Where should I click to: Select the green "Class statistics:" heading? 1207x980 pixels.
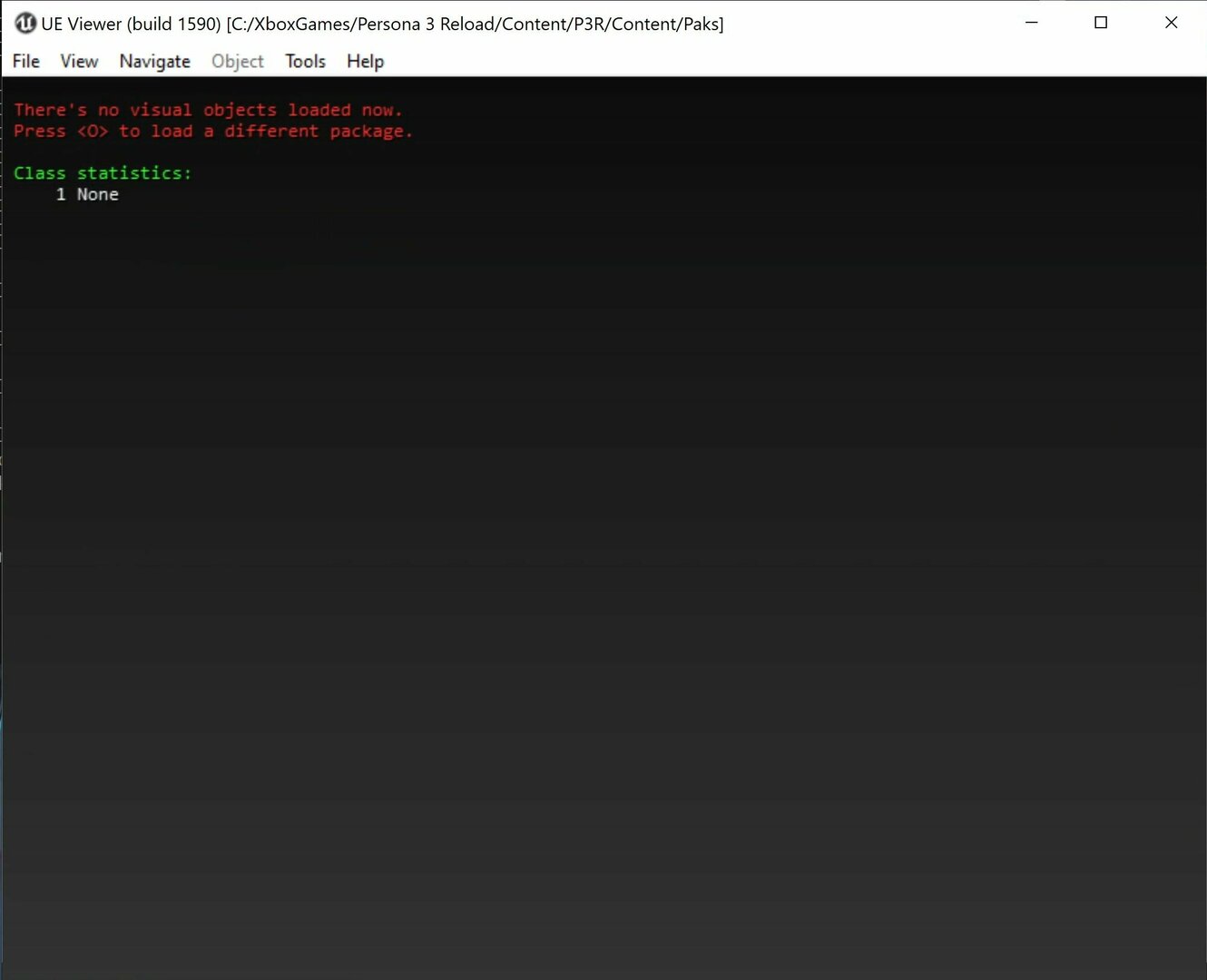tap(103, 172)
